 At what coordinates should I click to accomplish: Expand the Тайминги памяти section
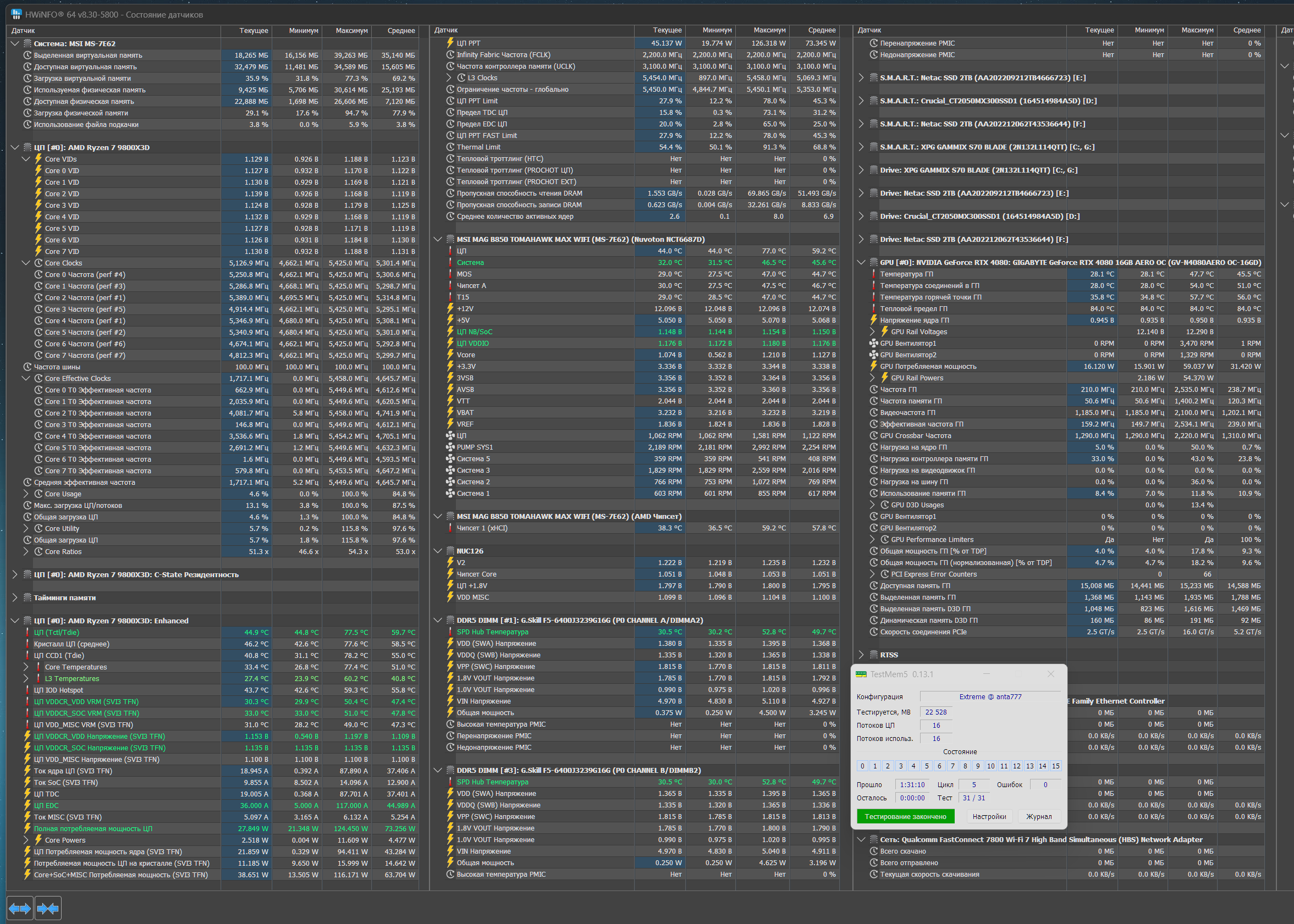tap(15, 597)
